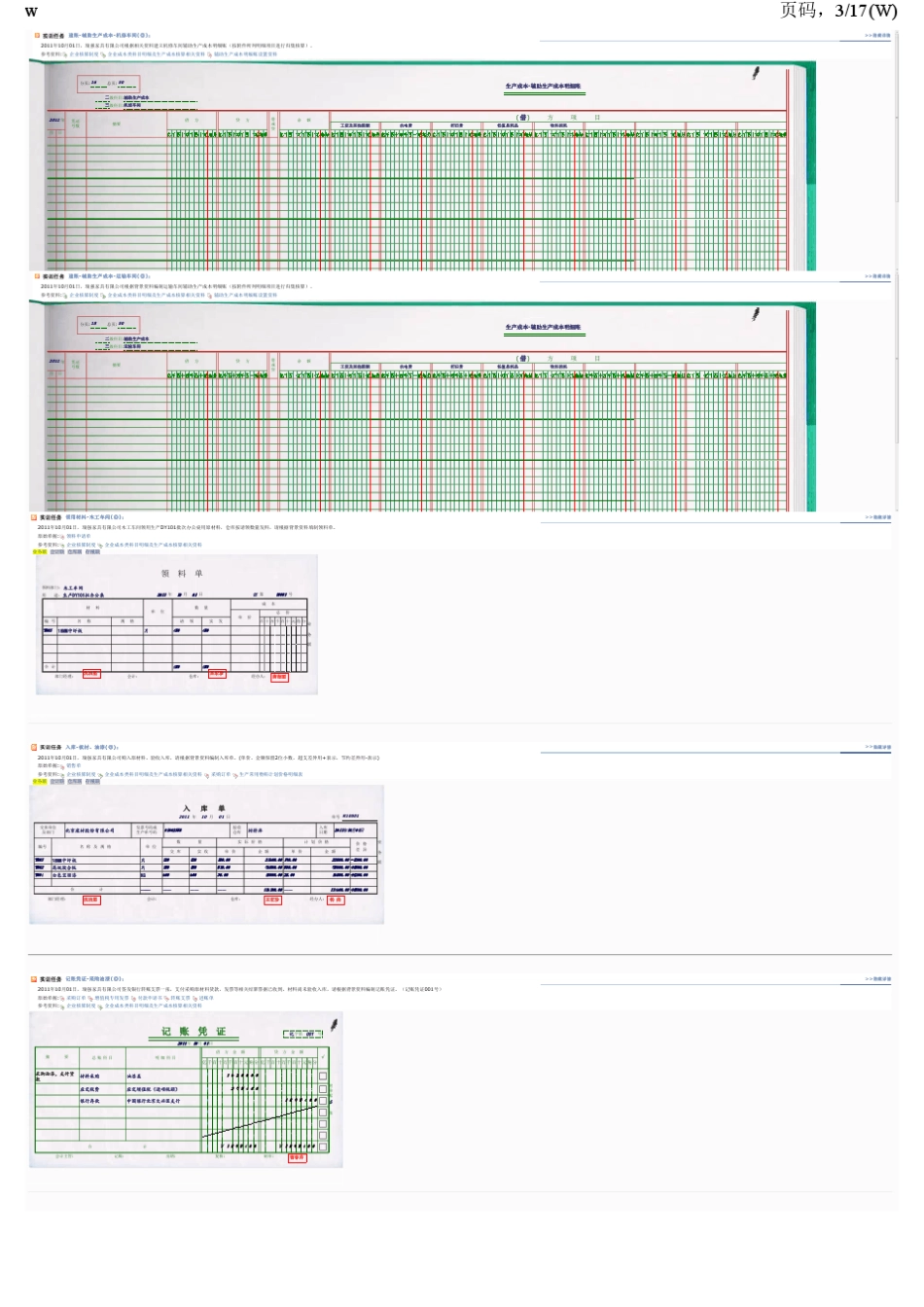Viewport: 924px width, 1307px height.
Task: Click the red stamp under the 记账凭证 form
Action: [x=297, y=1157]
